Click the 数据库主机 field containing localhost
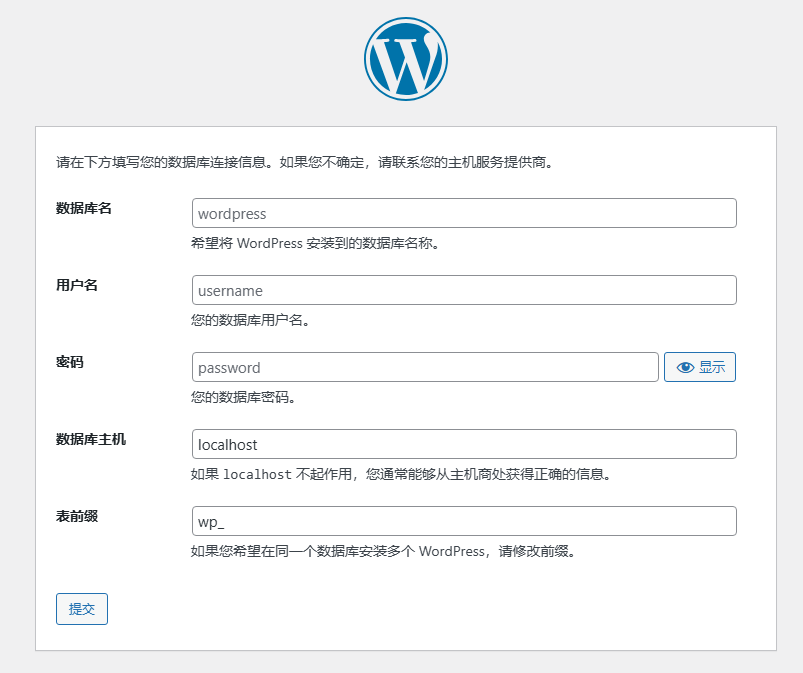Viewport: 803px width, 673px height. (464, 444)
